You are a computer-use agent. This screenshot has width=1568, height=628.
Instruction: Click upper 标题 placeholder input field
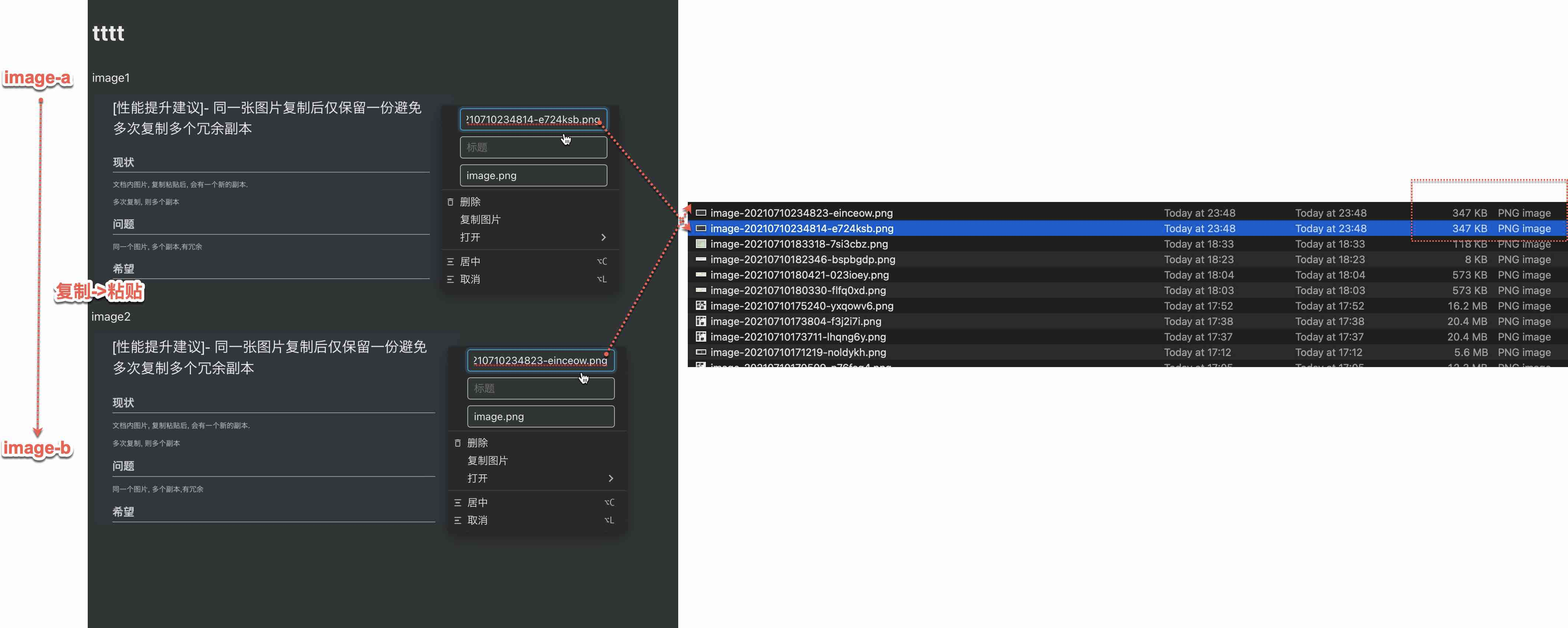point(533,147)
